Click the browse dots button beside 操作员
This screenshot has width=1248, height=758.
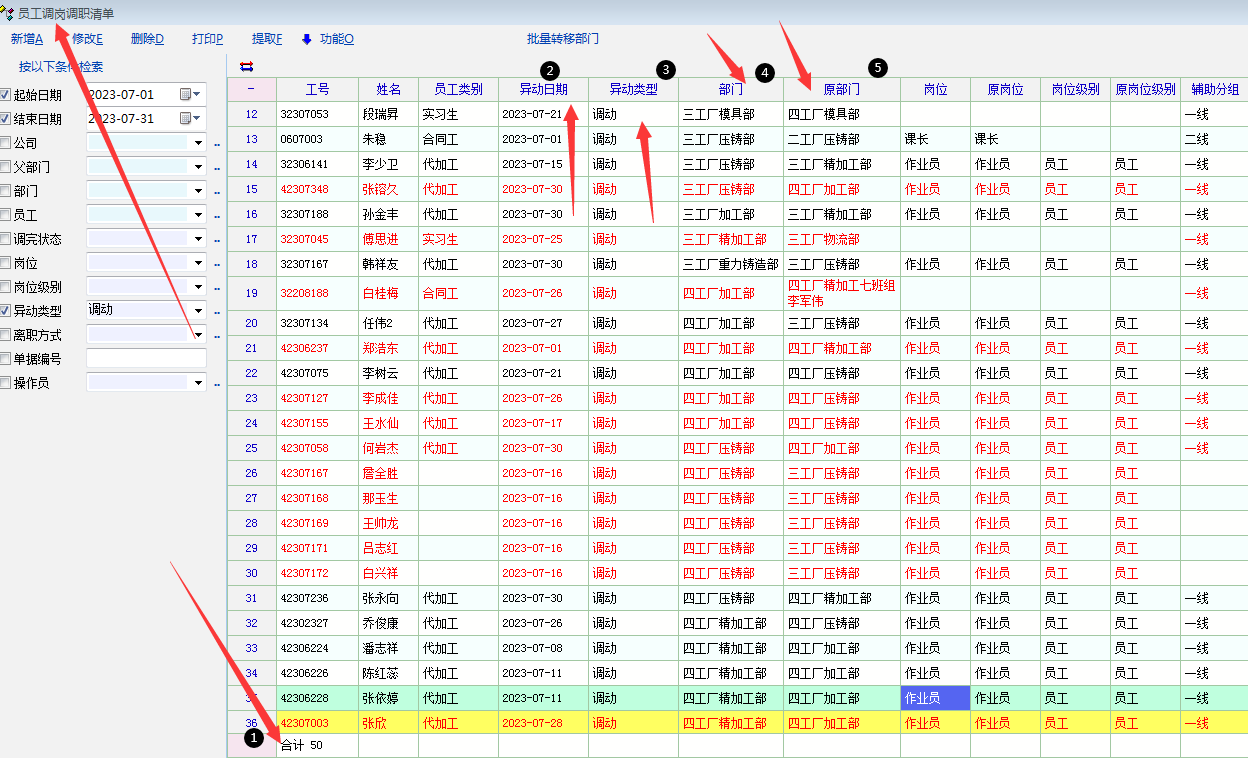pyautogui.click(x=216, y=384)
